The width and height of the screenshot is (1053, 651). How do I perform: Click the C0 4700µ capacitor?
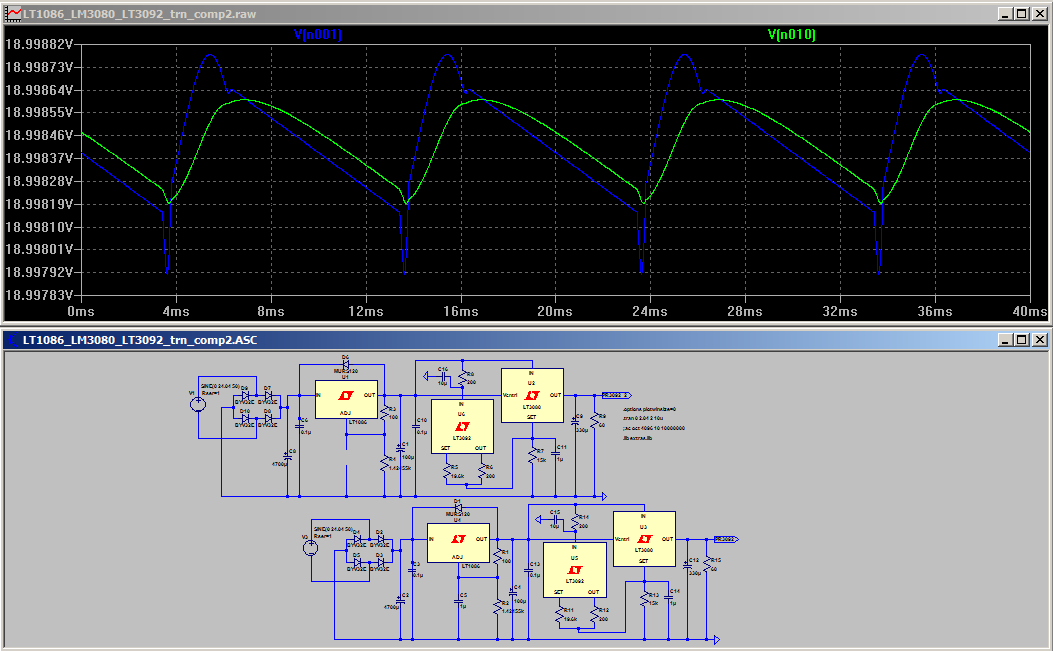click(287, 456)
